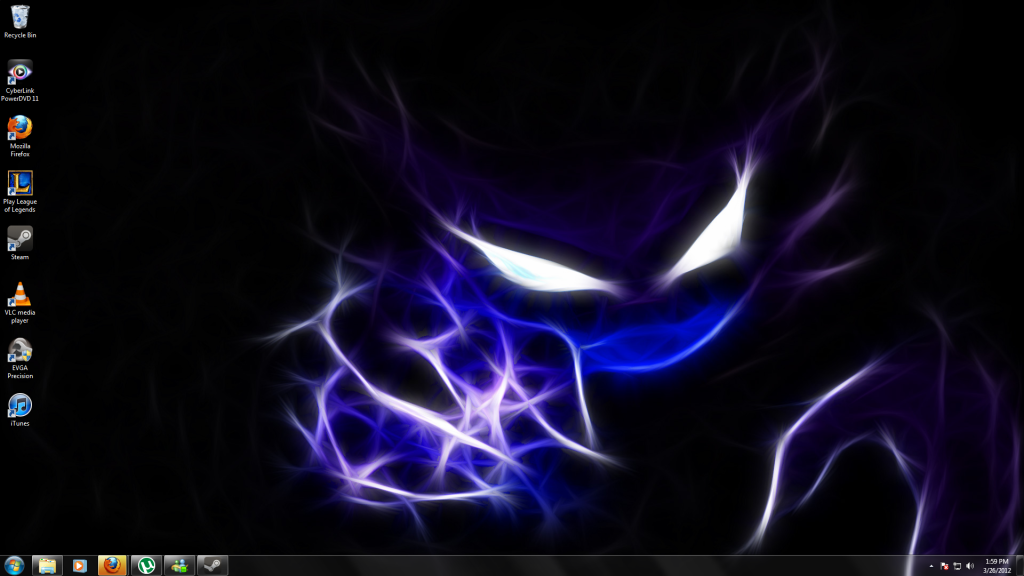
Task: Open Windows Live Messenger in the taskbar
Action: point(179,566)
